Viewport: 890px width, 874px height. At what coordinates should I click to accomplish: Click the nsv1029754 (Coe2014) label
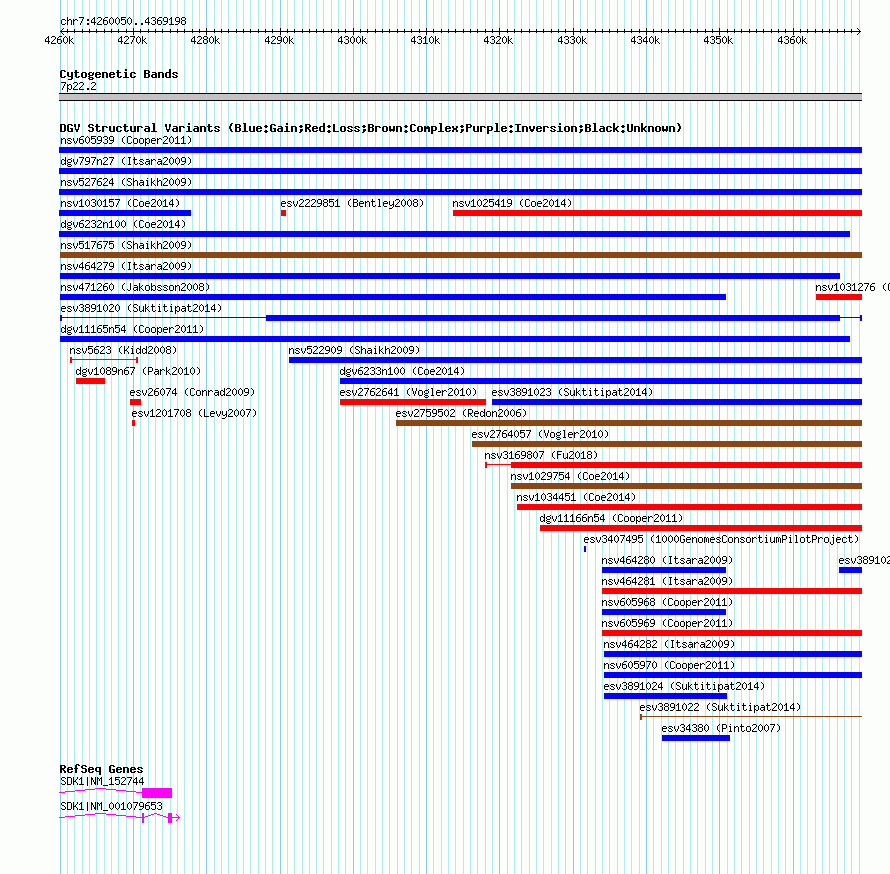pyautogui.click(x=570, y=476)
